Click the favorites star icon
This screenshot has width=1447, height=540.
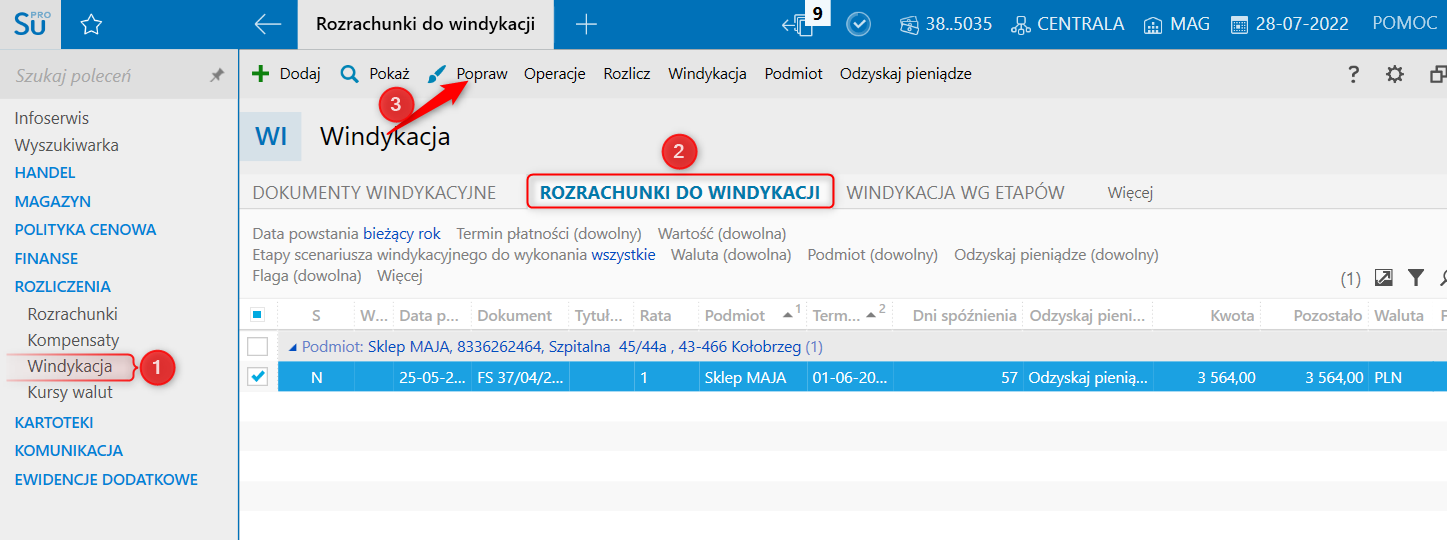tap(91, 25)
